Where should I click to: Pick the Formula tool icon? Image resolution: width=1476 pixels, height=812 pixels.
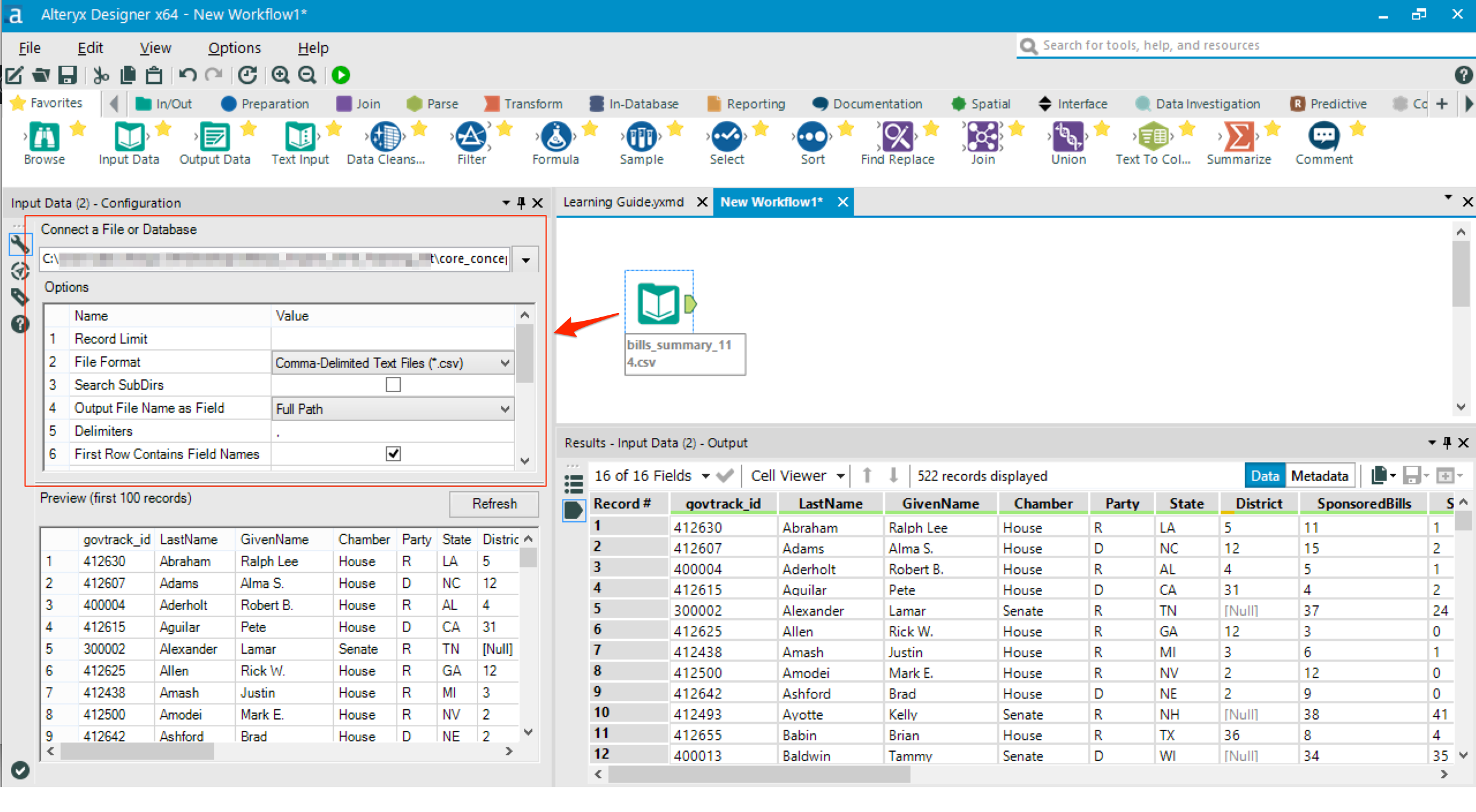point(555,137)
